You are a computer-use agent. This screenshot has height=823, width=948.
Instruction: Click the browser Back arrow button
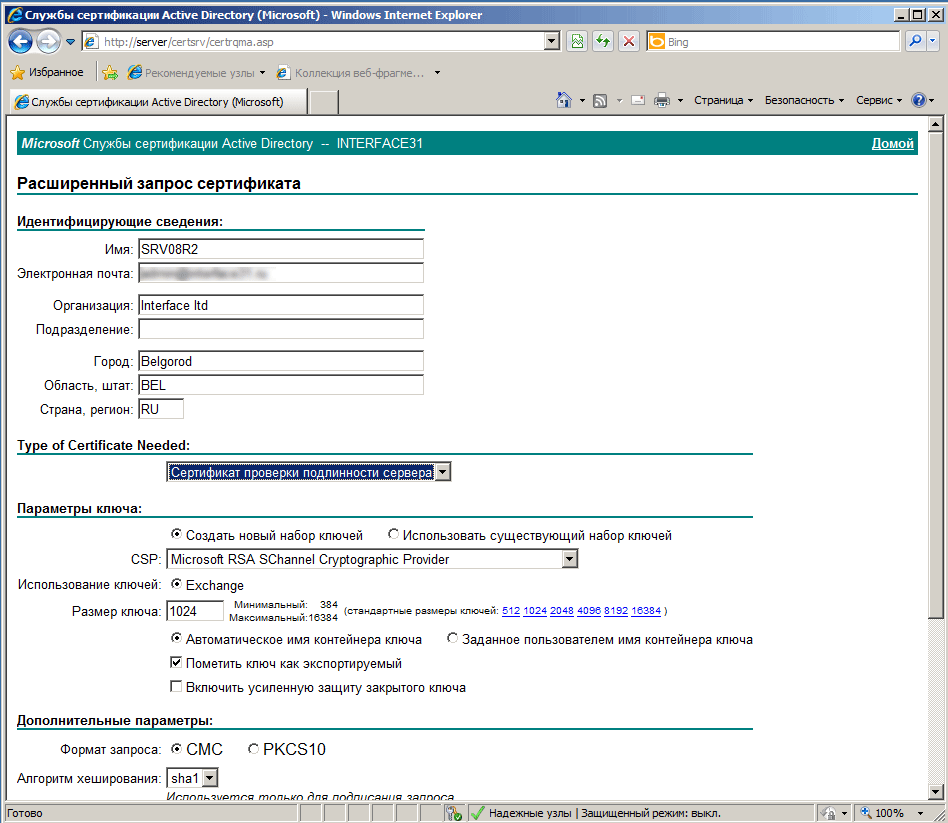[21, 42]
